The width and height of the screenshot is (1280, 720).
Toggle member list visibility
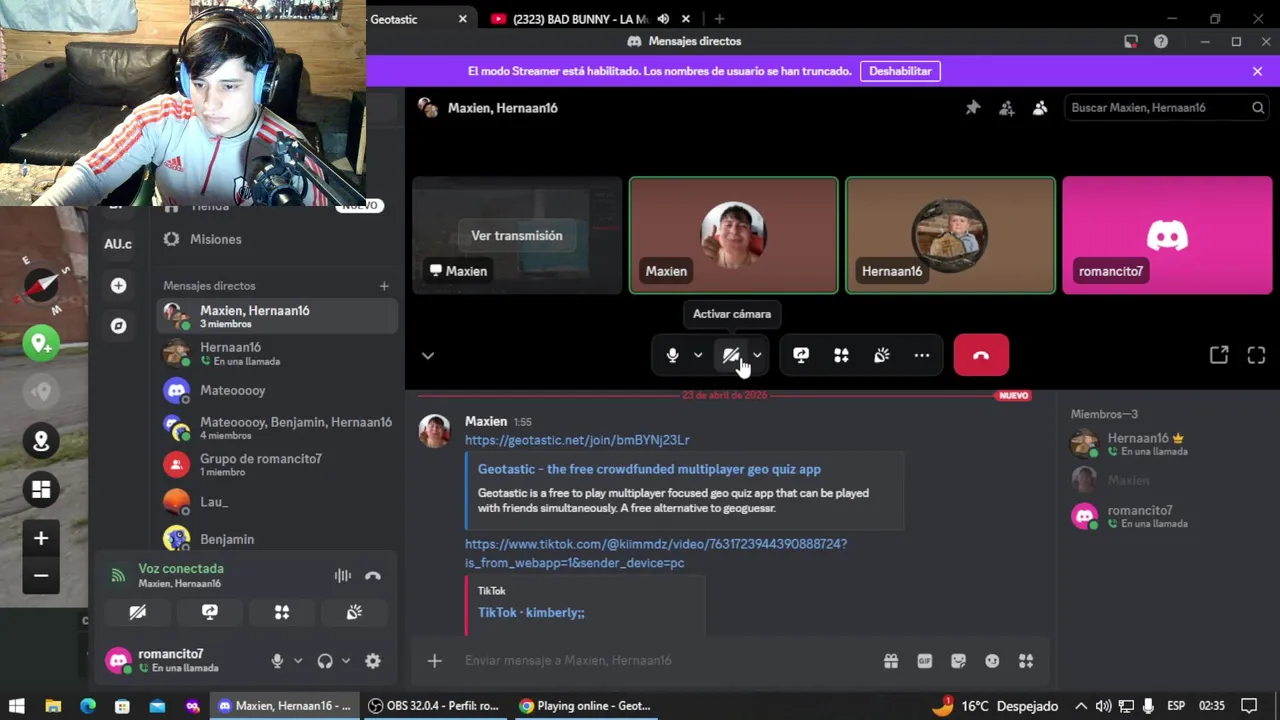coord(1040,108)
